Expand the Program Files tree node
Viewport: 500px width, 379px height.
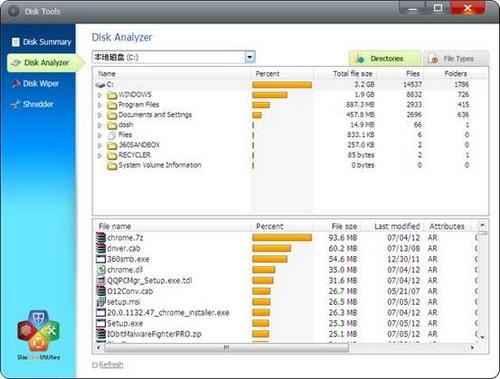(x=100, y=105)
